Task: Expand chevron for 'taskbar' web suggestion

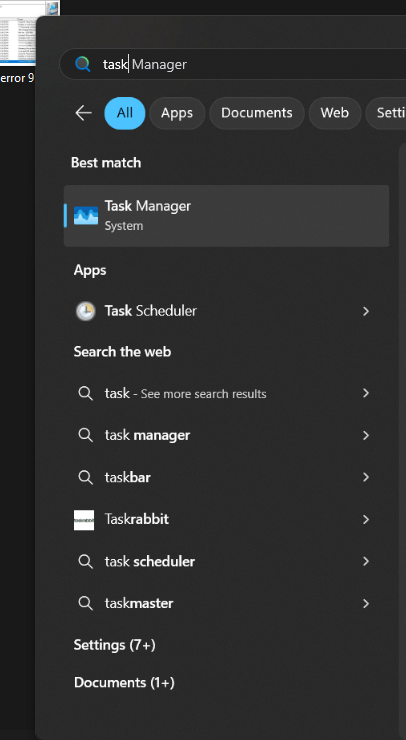Action: click(366, 477)
